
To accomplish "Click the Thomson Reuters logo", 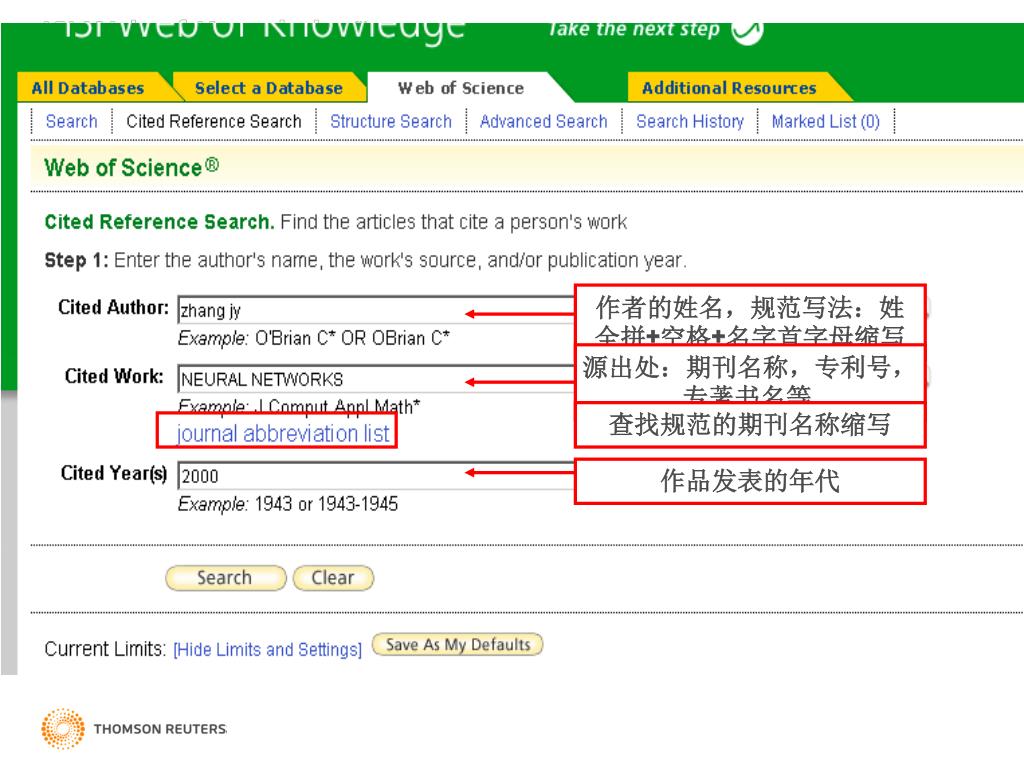I will (134, 728).
